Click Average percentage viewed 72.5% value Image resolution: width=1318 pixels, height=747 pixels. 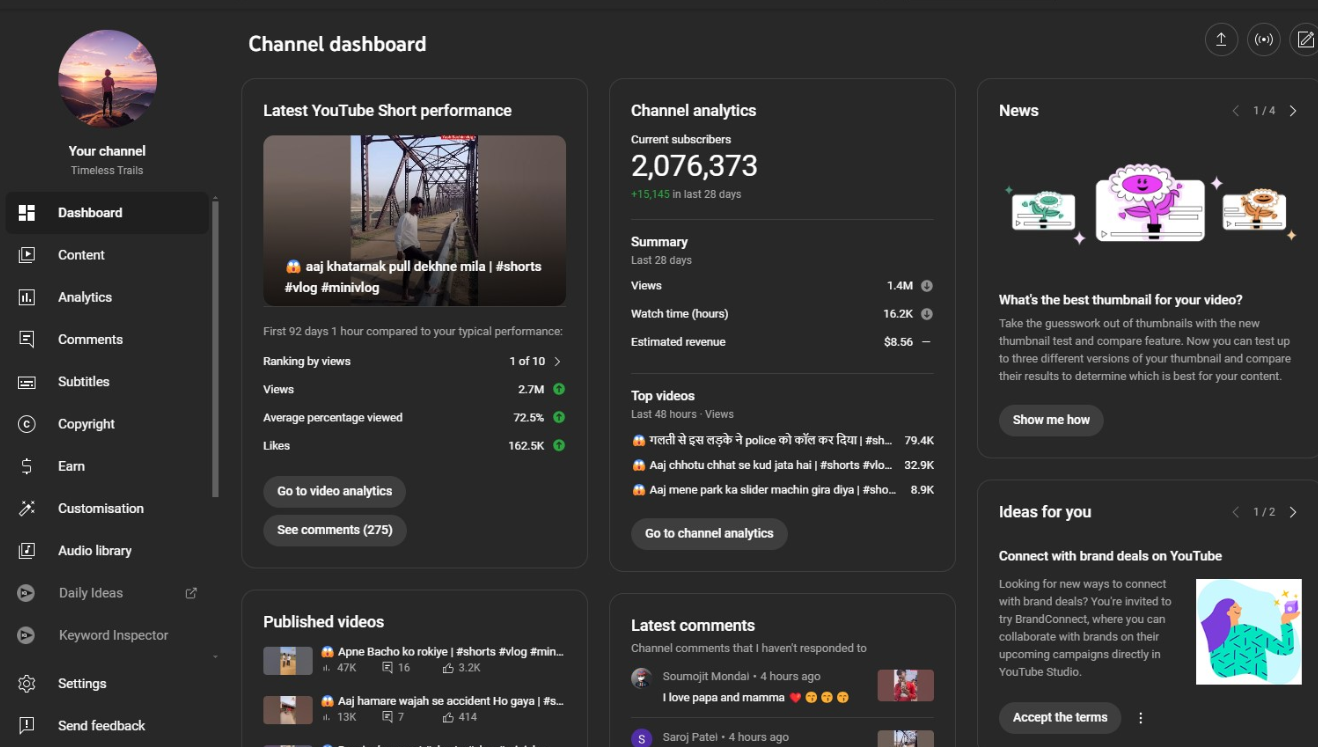pyautogui.click(x=528, y=417)
